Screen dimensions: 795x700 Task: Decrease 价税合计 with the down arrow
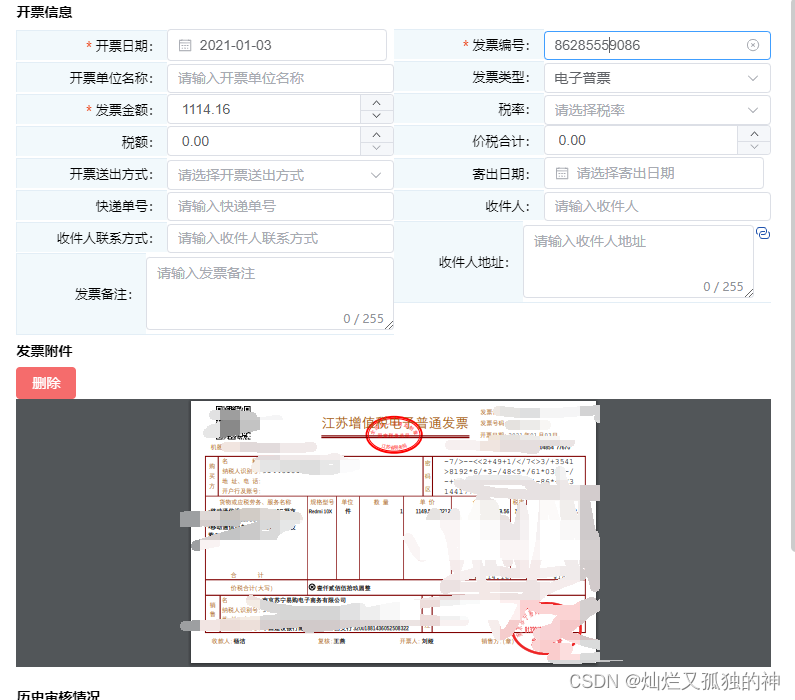coord(754,147)
